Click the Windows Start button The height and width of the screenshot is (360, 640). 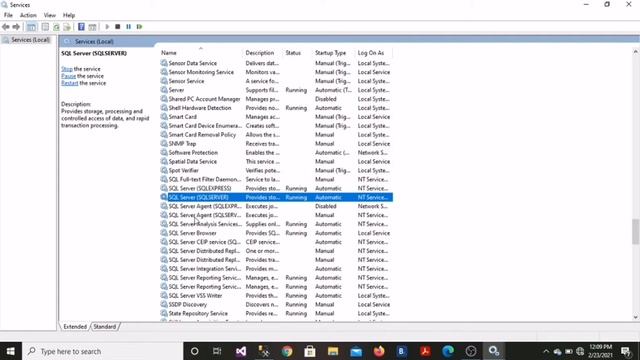[x=10, y=351]
